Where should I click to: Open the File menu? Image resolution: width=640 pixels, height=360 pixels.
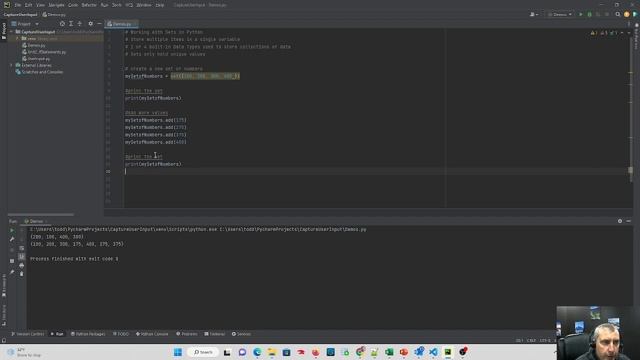point(18,5)
